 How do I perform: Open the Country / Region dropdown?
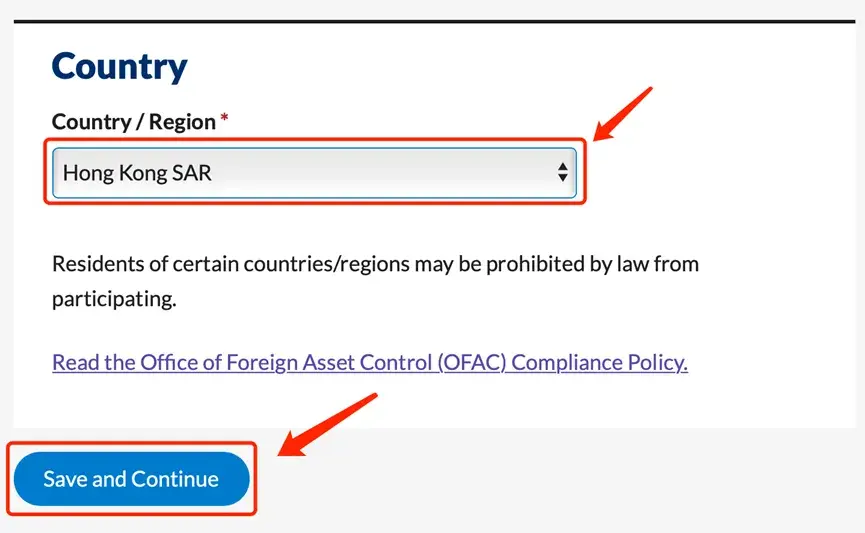coord(314,173)
